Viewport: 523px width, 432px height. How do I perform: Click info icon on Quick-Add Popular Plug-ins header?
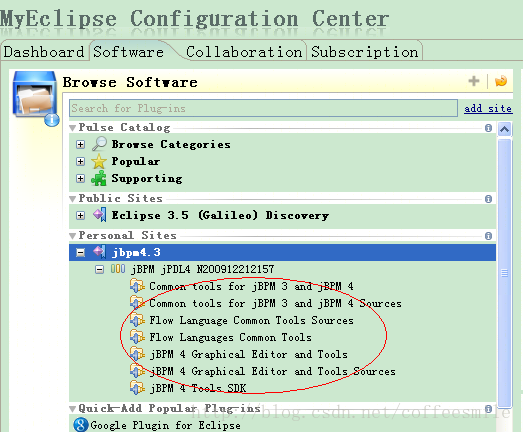click(488, 409)
